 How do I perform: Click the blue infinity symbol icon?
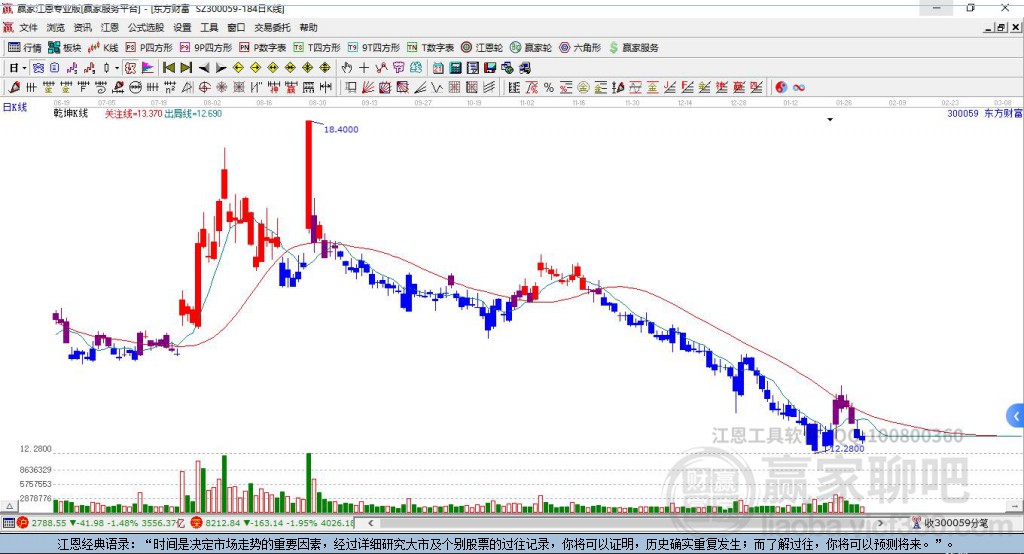click(x=799, y=88)
